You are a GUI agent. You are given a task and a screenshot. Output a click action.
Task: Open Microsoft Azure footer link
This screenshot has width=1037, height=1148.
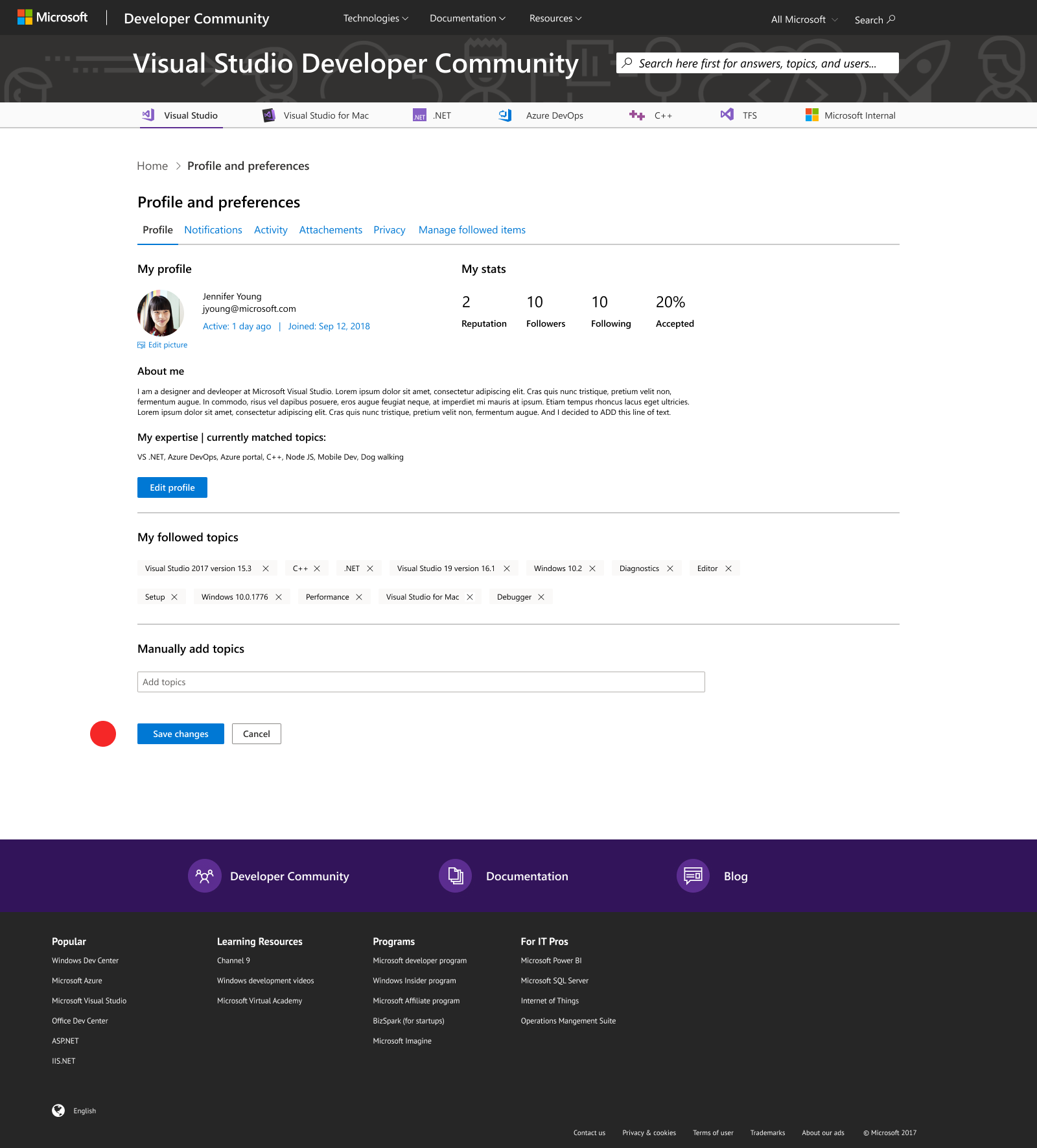coord(77,981)
